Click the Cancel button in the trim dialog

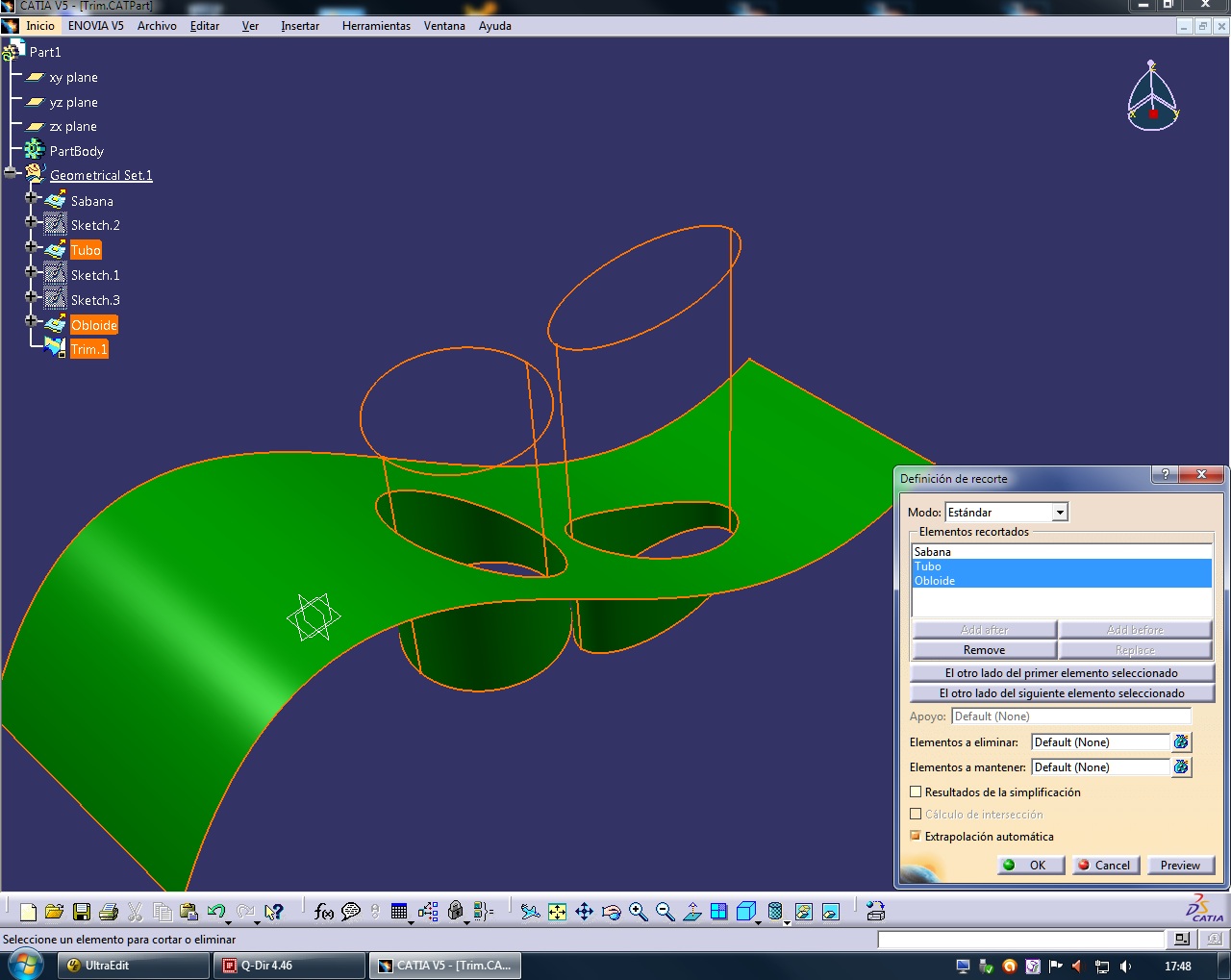(1106, 866)
